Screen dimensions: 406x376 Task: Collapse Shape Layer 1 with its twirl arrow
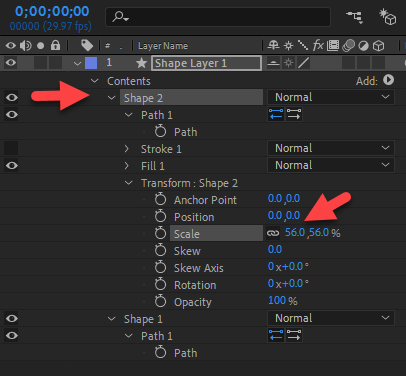tap(77, 63)
